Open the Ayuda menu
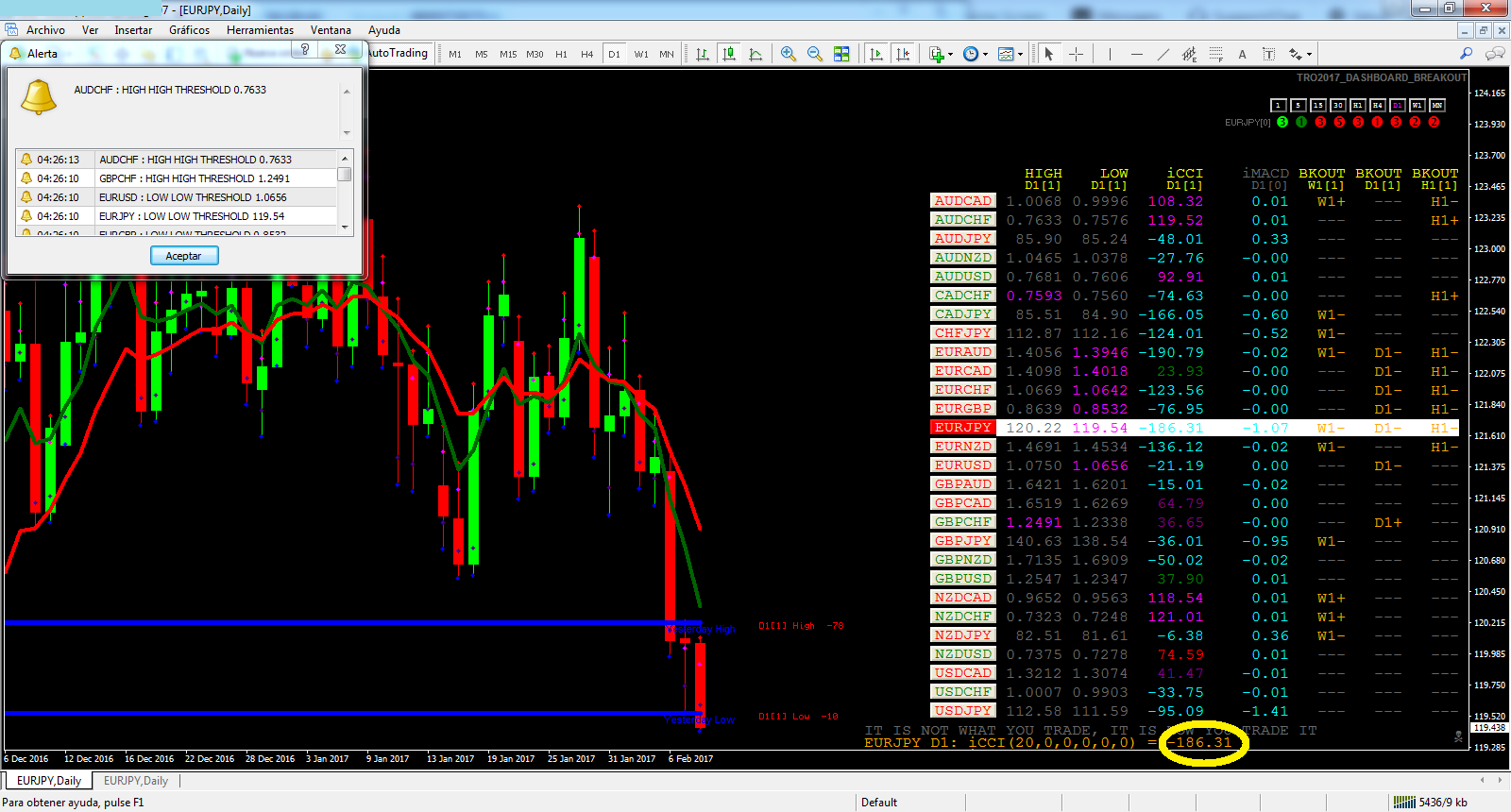Image resolution: width=1511 pixels, height=812 pixels. click(x=384, y=30)
